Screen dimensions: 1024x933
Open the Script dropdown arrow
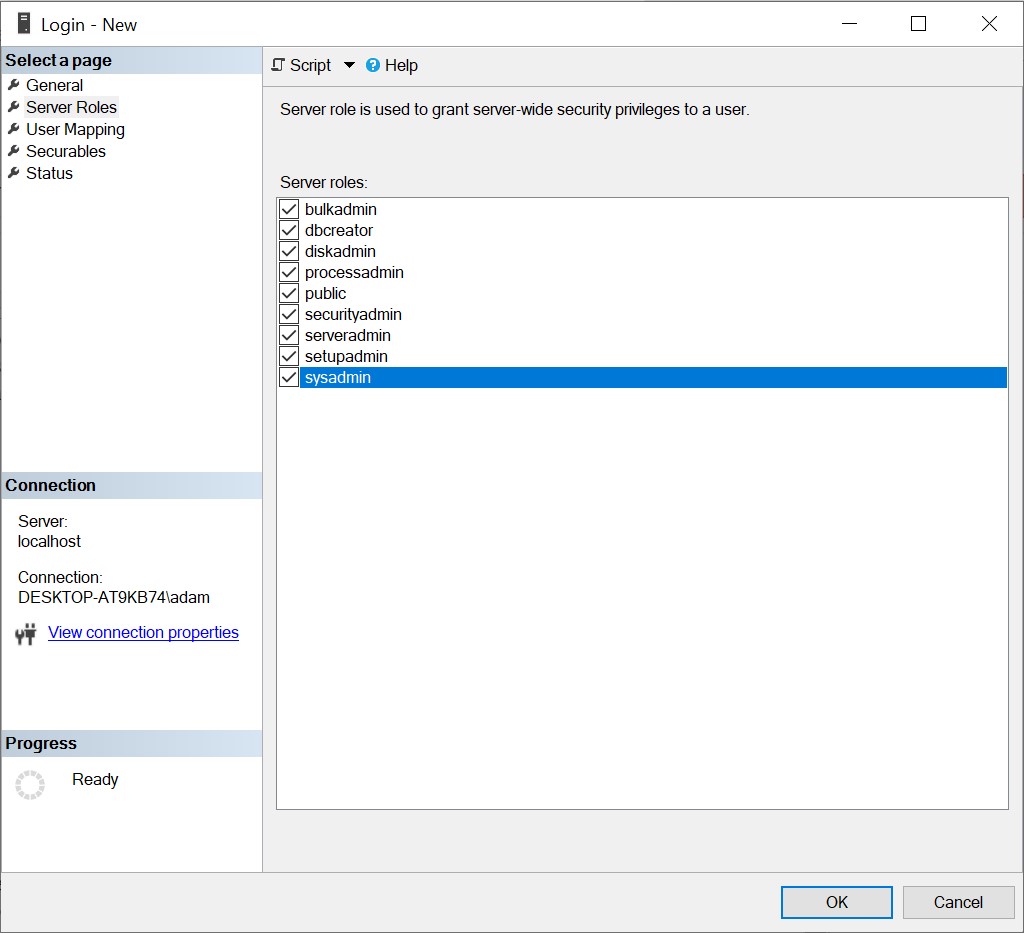(x=348, y=65)
